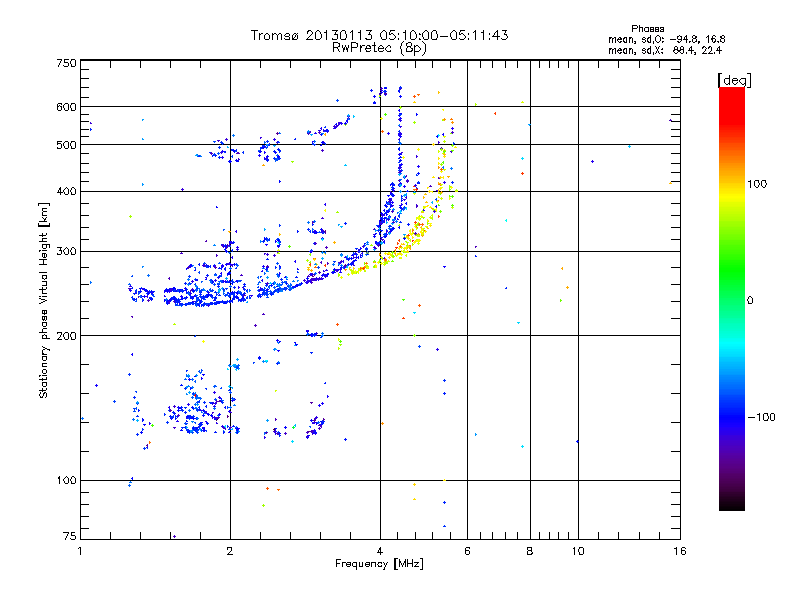Click the colorbar tick label '100'

tap(757, 184)
